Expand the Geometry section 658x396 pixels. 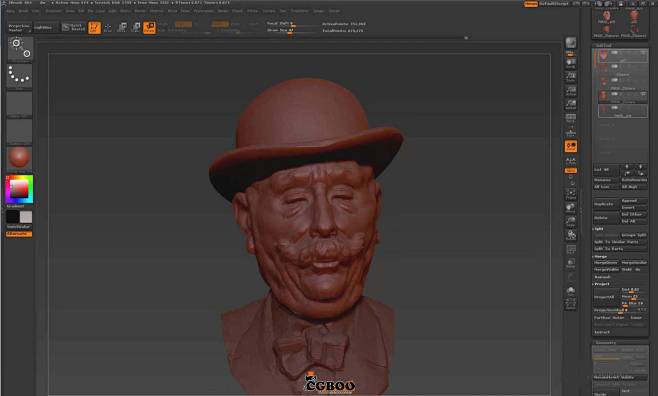[606, 343]
